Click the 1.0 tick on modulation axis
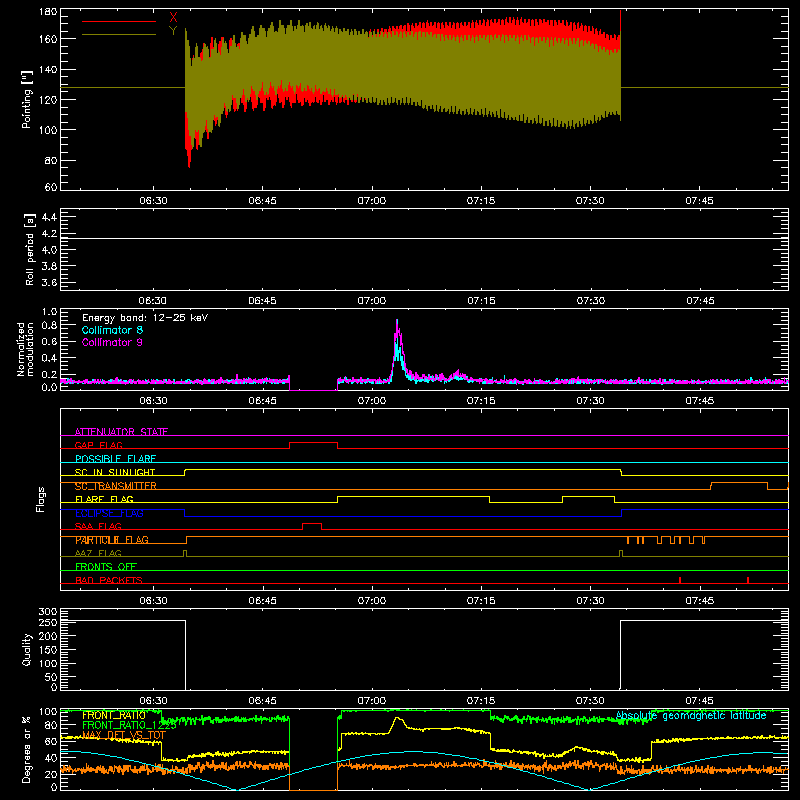Screen dimensions: 800x800 coord(49,312)
